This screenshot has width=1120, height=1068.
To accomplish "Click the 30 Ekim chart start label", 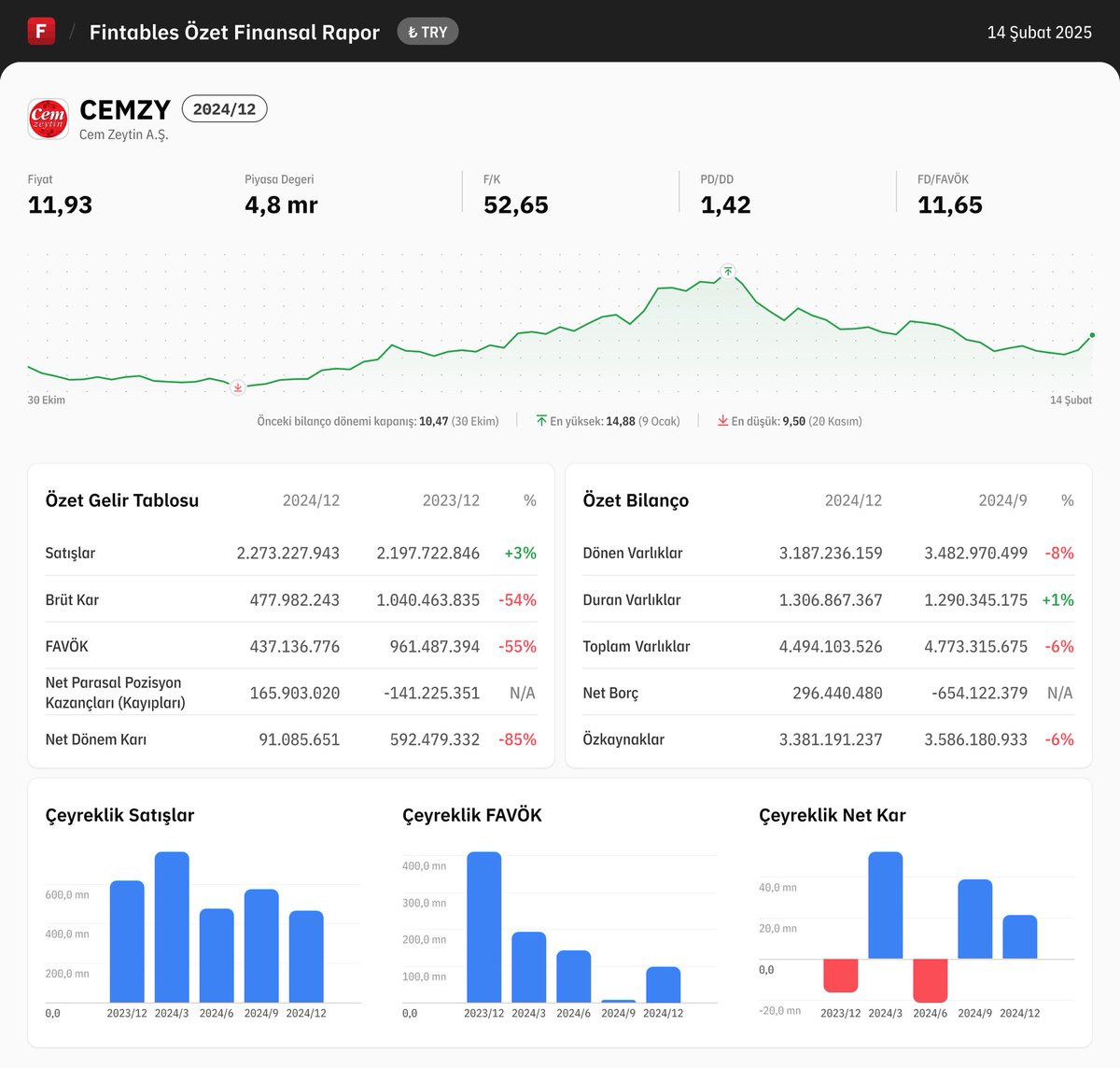I will pyautogui.click(x=47, y=400).
